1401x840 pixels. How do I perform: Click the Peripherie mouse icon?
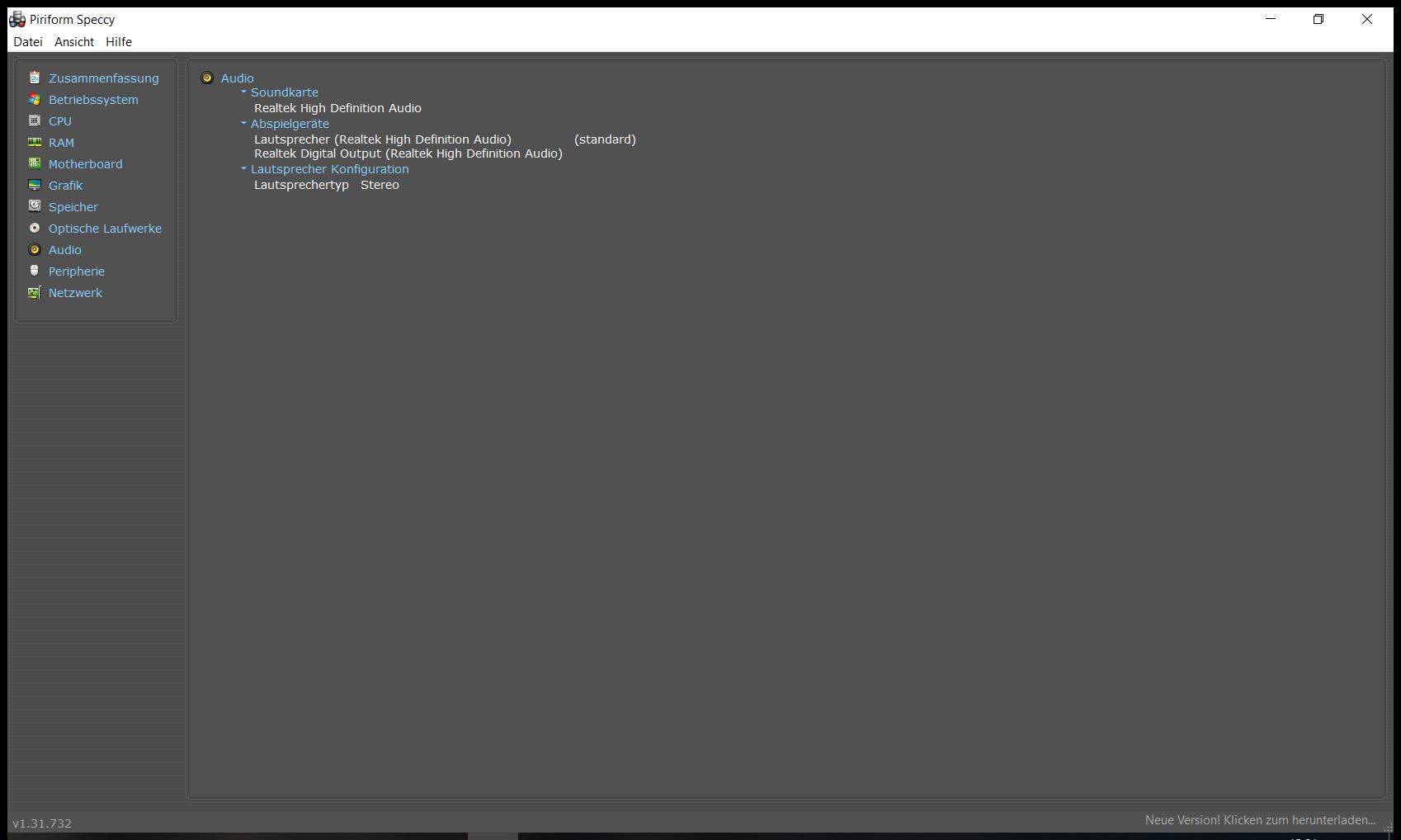[x=35, y=271]
